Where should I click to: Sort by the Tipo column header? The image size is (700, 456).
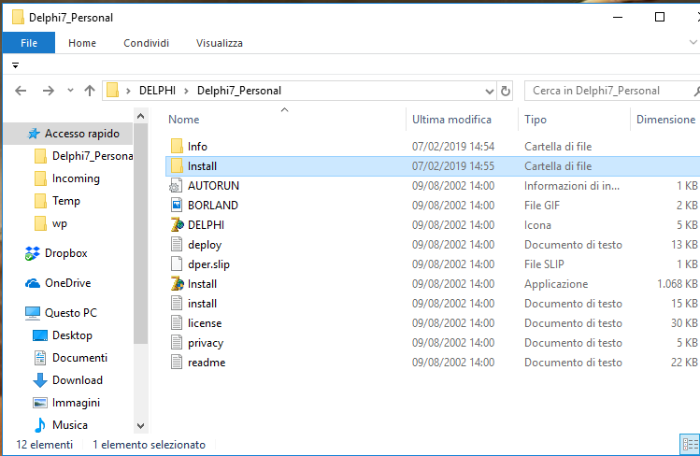(535, 119)
